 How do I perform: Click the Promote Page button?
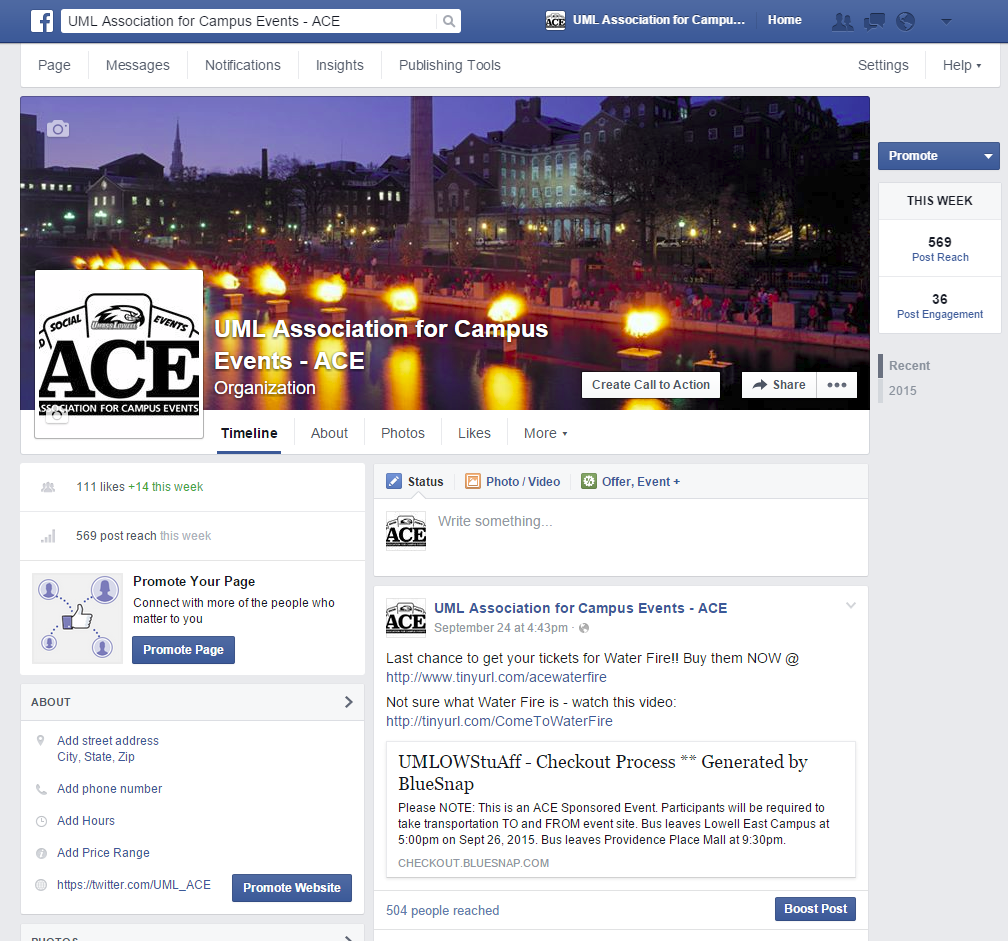tap(183, 650)
